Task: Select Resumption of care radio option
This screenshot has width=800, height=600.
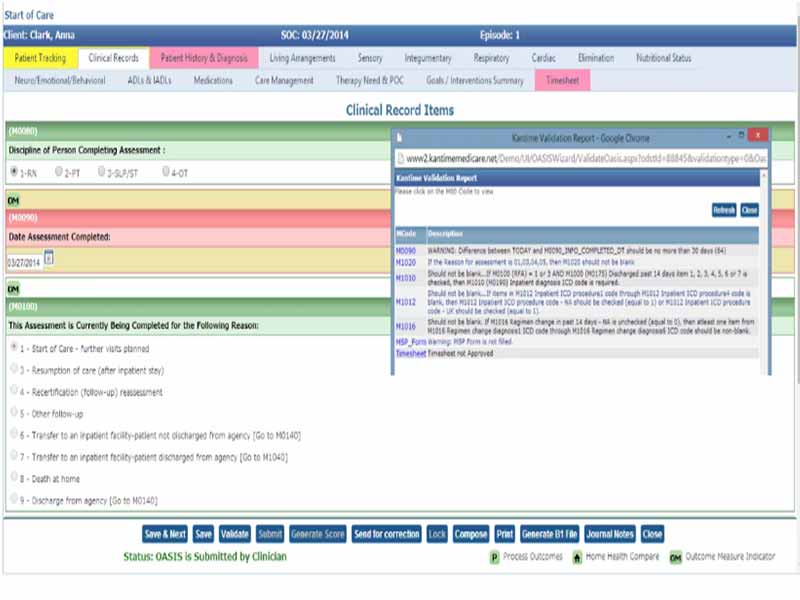Action: pyautogui.click(x=14, y=370)
